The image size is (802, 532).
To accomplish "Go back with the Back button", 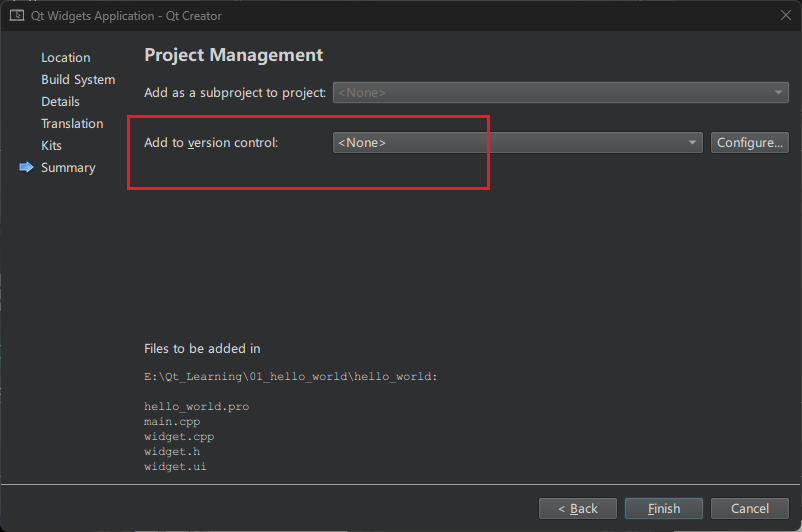I will click(578, 509).
